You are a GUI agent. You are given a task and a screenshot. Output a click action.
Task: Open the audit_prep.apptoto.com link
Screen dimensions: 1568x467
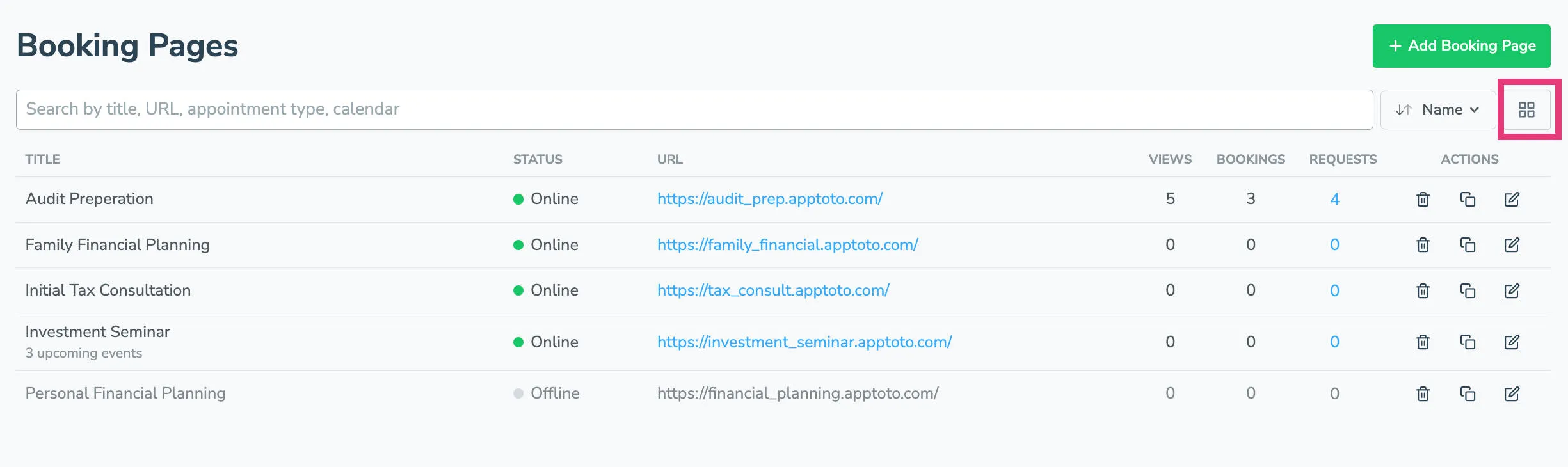click(x=769, y=199)
